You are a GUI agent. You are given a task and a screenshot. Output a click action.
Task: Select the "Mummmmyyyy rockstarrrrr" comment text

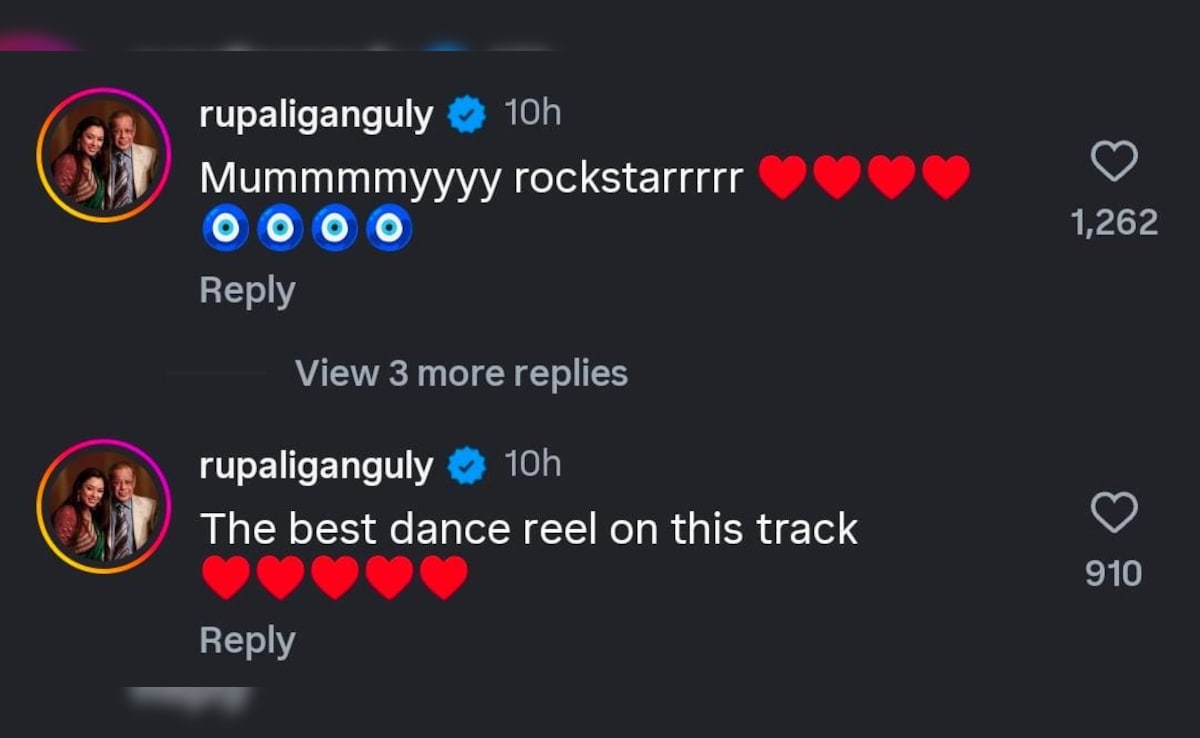[470, 178]
